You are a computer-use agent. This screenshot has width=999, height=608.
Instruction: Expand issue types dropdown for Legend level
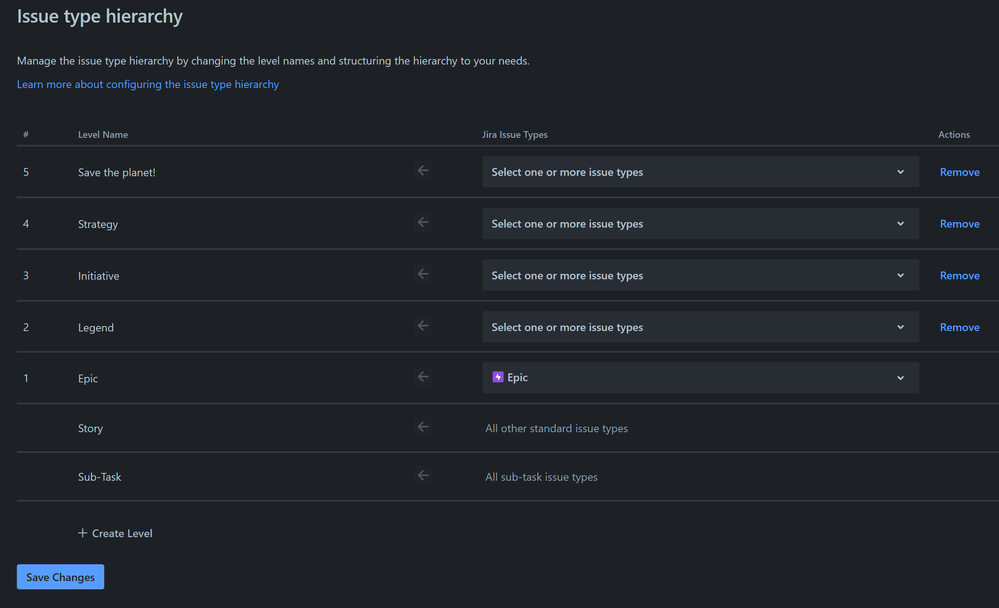coord(700,327)
